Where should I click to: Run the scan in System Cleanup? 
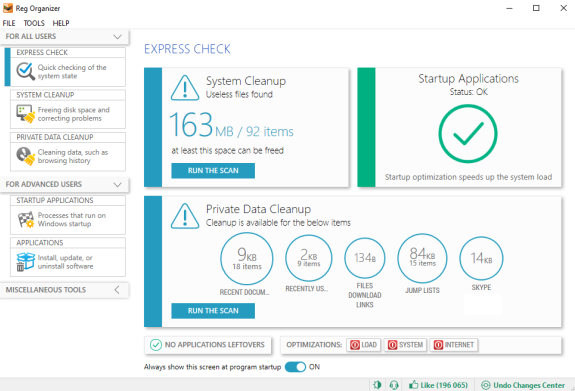(x=213, y=171)
